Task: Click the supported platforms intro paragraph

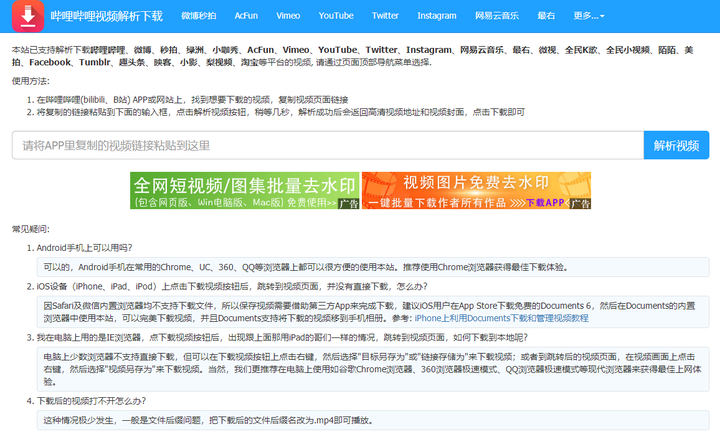Action: tap(353, 56)
